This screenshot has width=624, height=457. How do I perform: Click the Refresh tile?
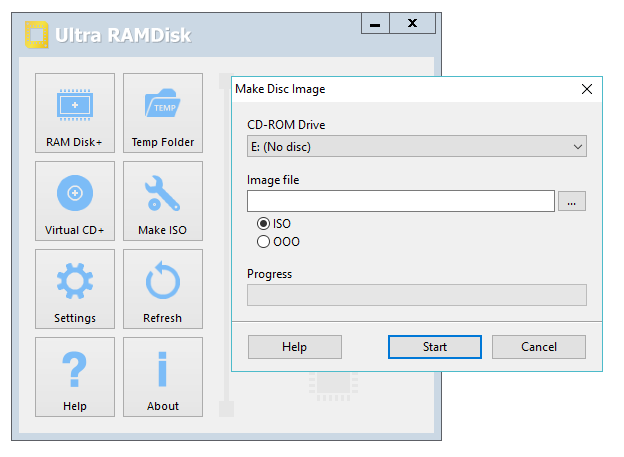tap(163, 289)
